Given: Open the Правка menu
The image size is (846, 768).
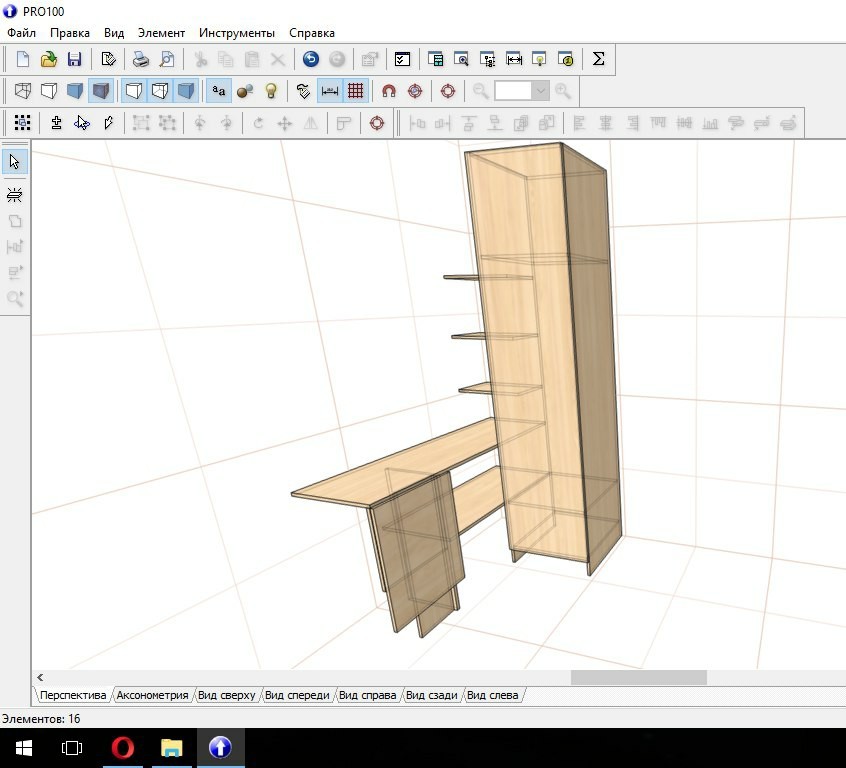Looking at the screenshot, I should coord(70,33).
